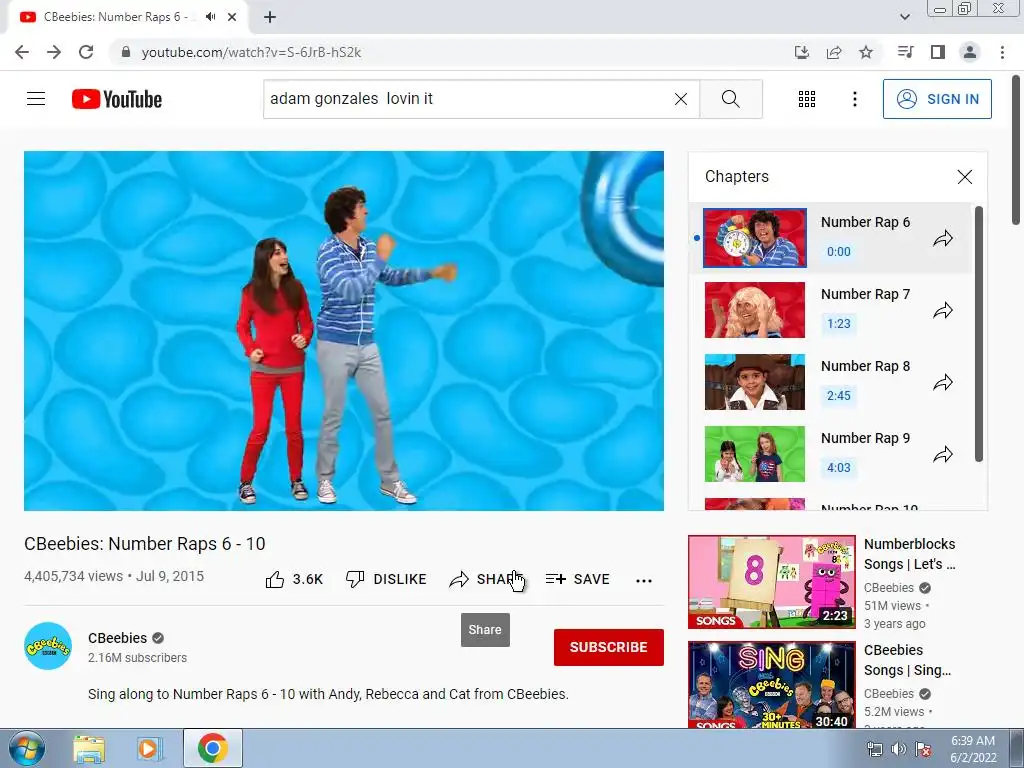
Task: Reload the YouTube page
Action: click(86, 52)
